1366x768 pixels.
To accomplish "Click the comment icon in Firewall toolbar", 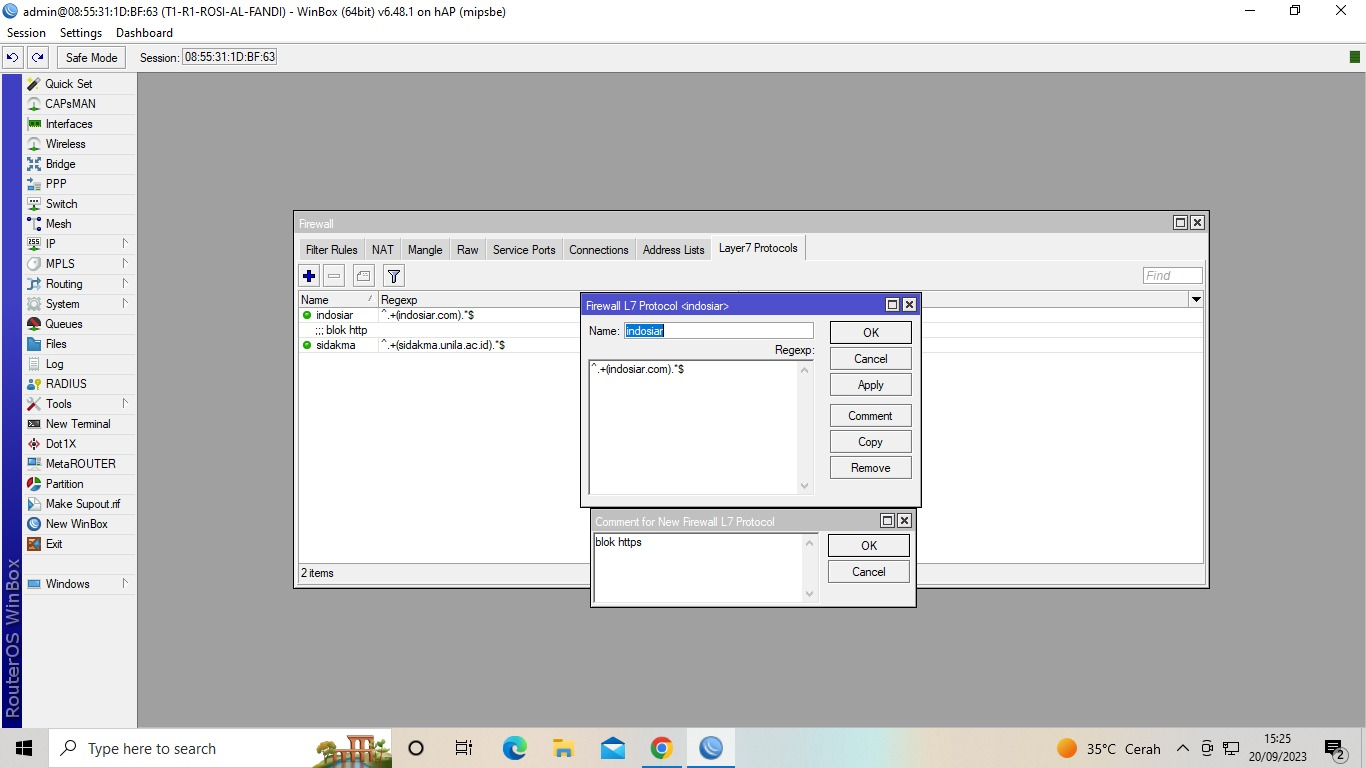I will [363, 276].
